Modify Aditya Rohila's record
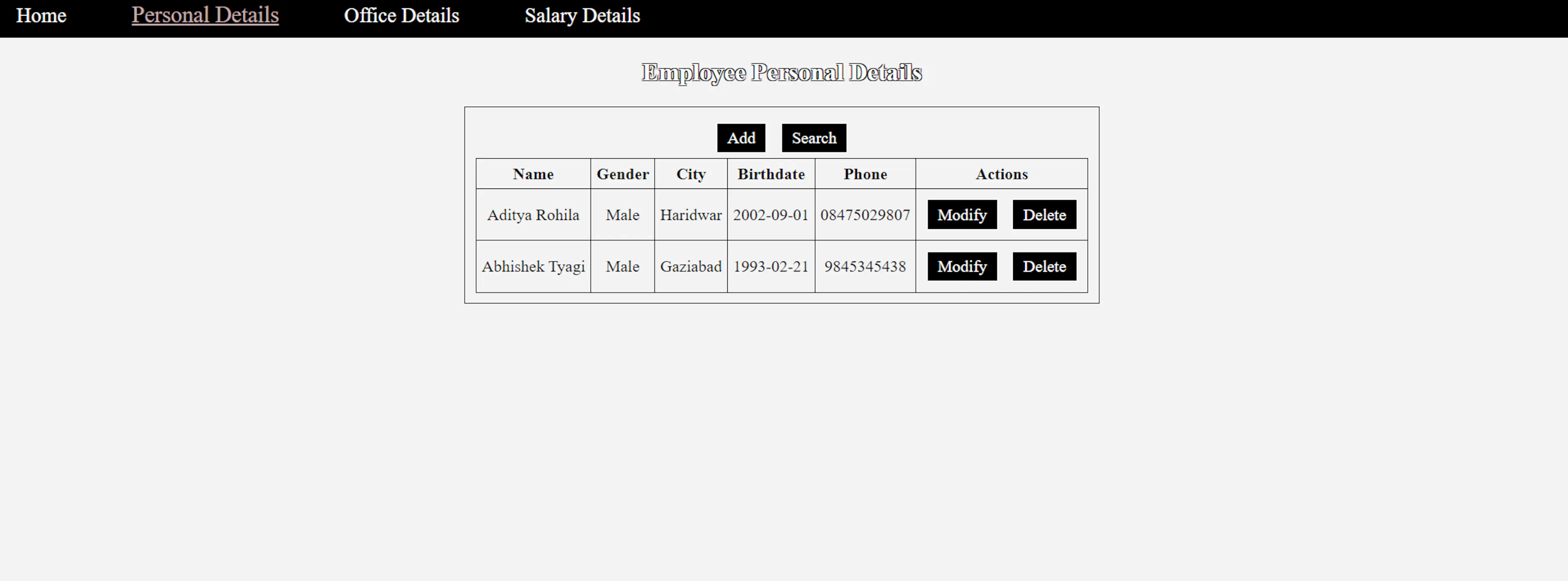The image size is (1568, 581). (x=962, y=215)
